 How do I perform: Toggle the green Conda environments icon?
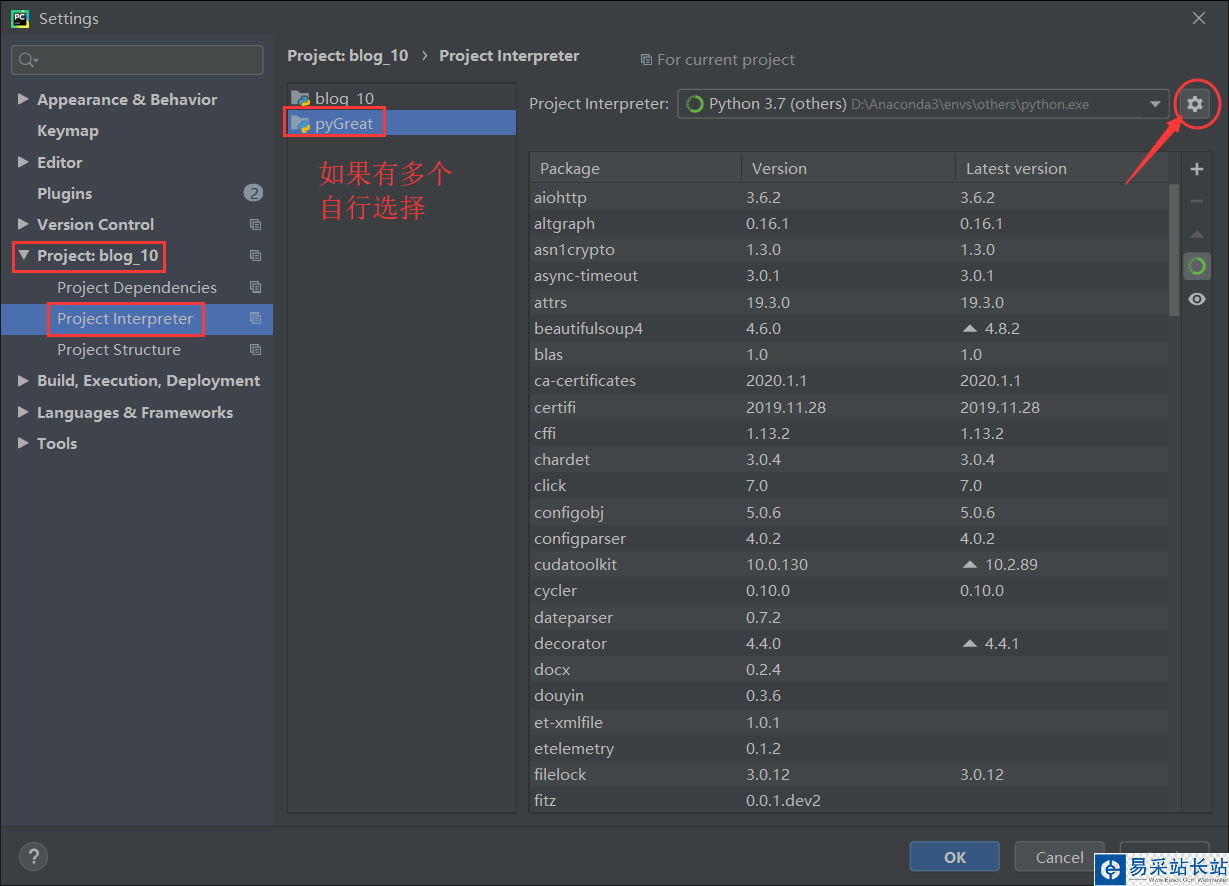point(1196,266)
